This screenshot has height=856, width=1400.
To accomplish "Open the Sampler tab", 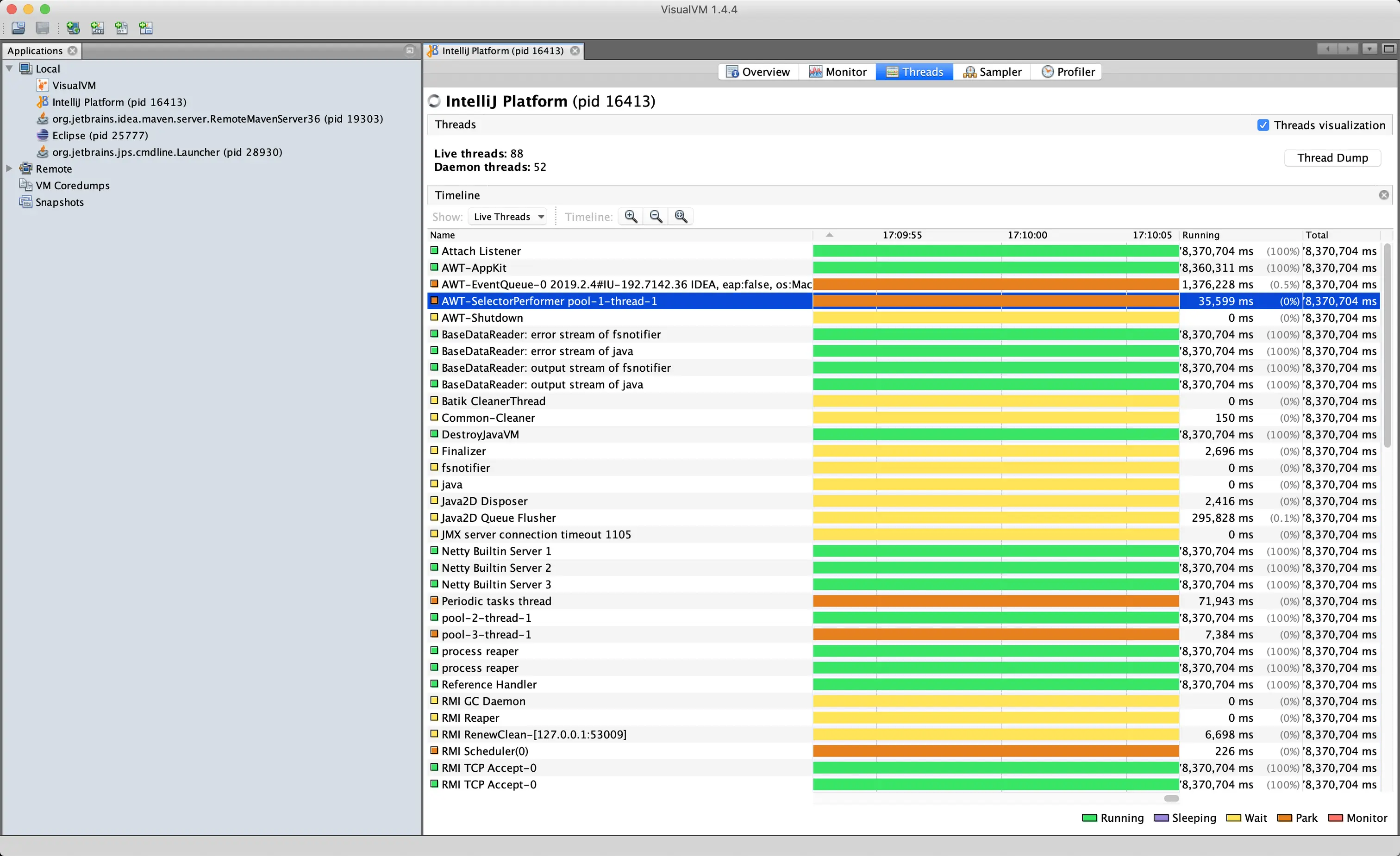I will (x=992, y=72).
